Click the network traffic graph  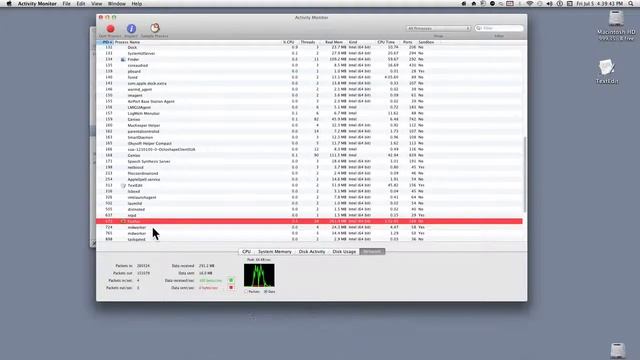click(259, 275)
